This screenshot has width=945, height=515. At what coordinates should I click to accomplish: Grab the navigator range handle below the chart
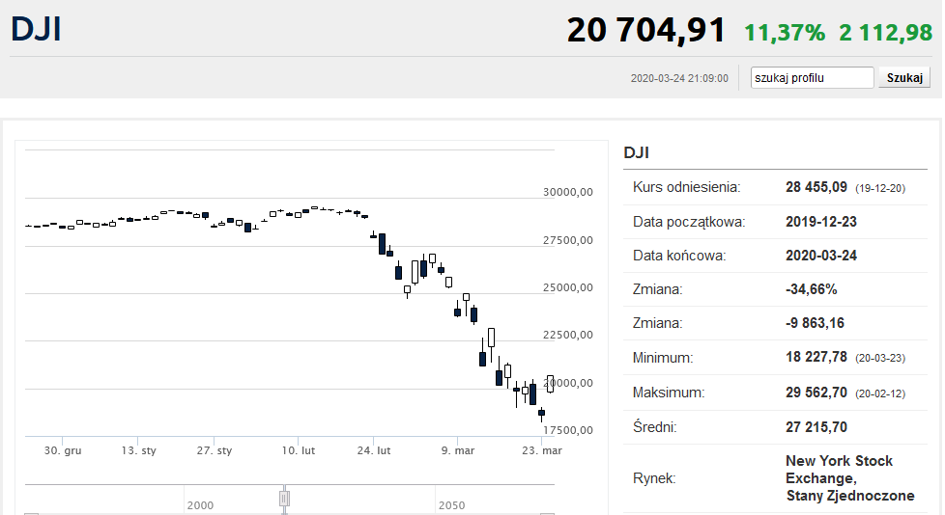click(284, 497)
